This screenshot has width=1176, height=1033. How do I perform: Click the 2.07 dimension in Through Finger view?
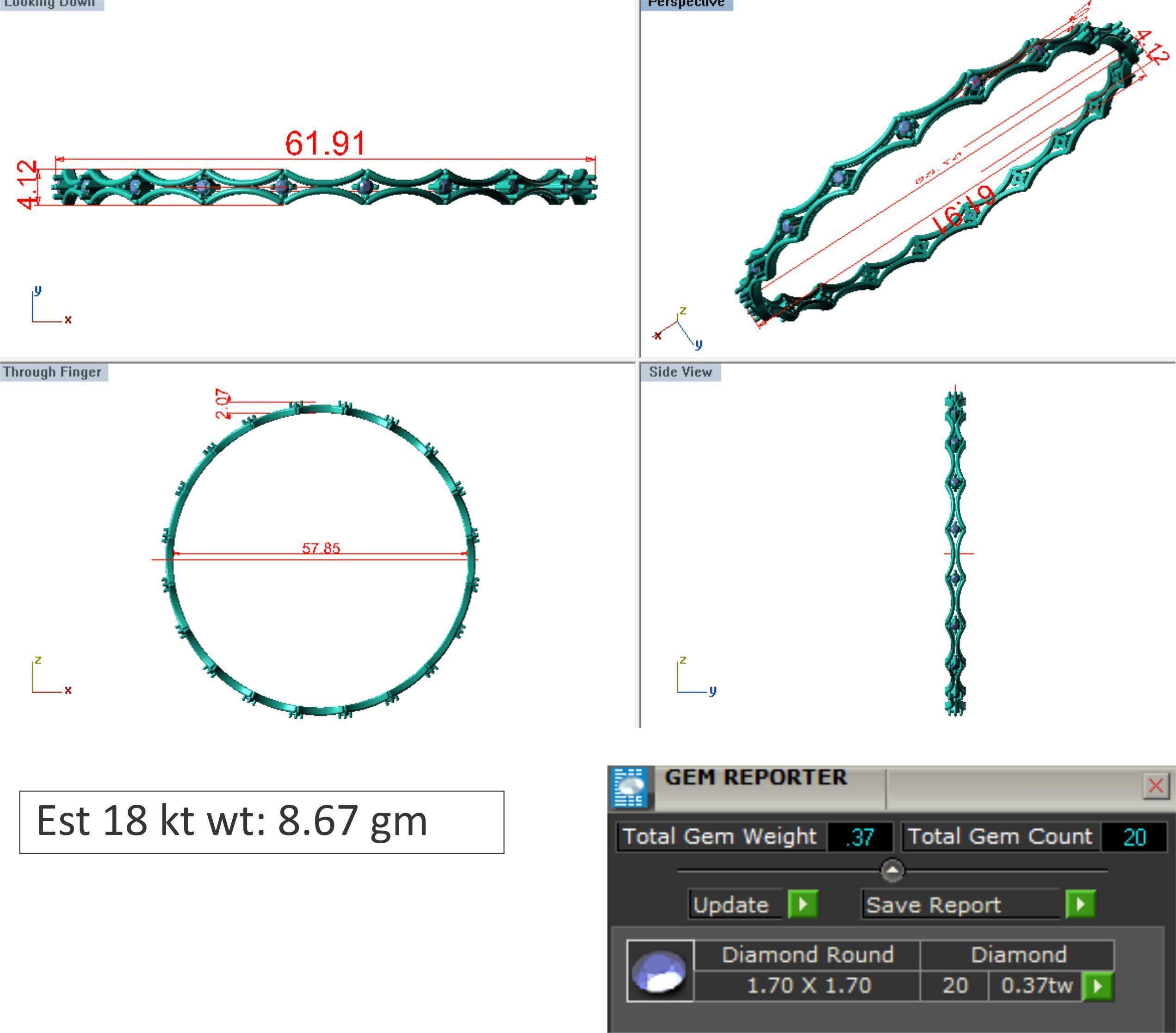tap(223, 404)
